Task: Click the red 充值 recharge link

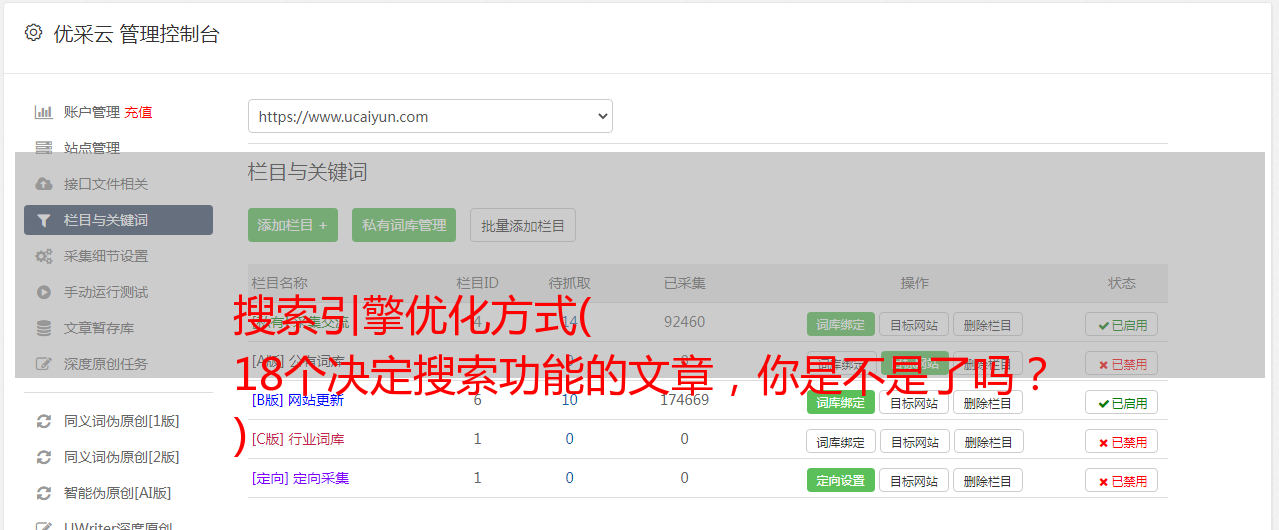Action: [138, 112]
